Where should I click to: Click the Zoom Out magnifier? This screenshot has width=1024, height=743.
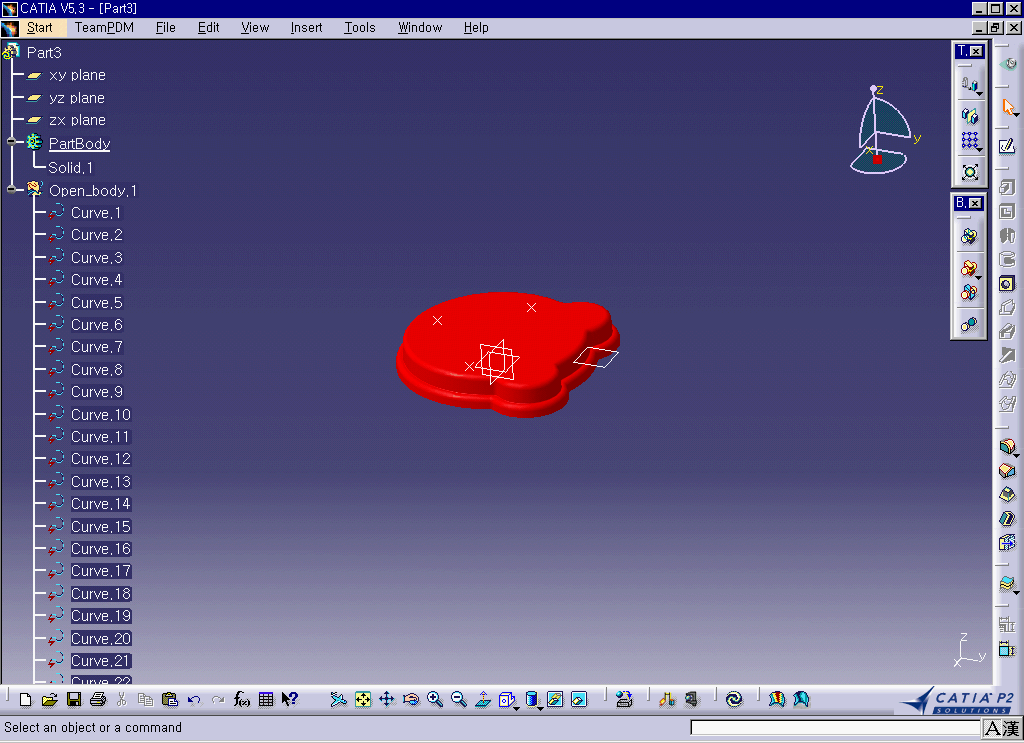459,700
